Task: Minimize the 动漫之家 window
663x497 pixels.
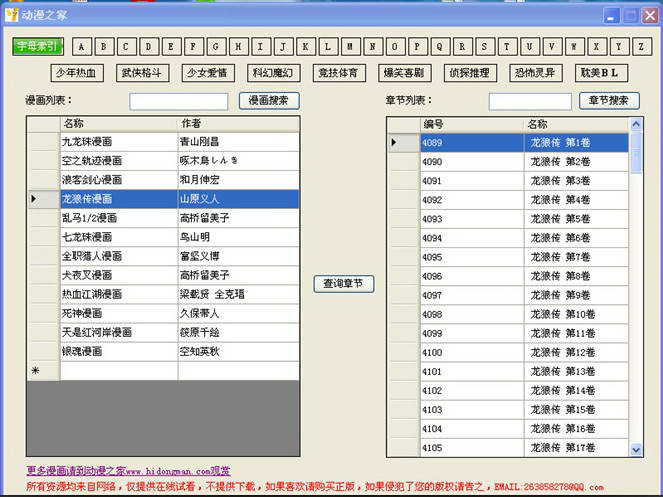Action: click(610, 16)
